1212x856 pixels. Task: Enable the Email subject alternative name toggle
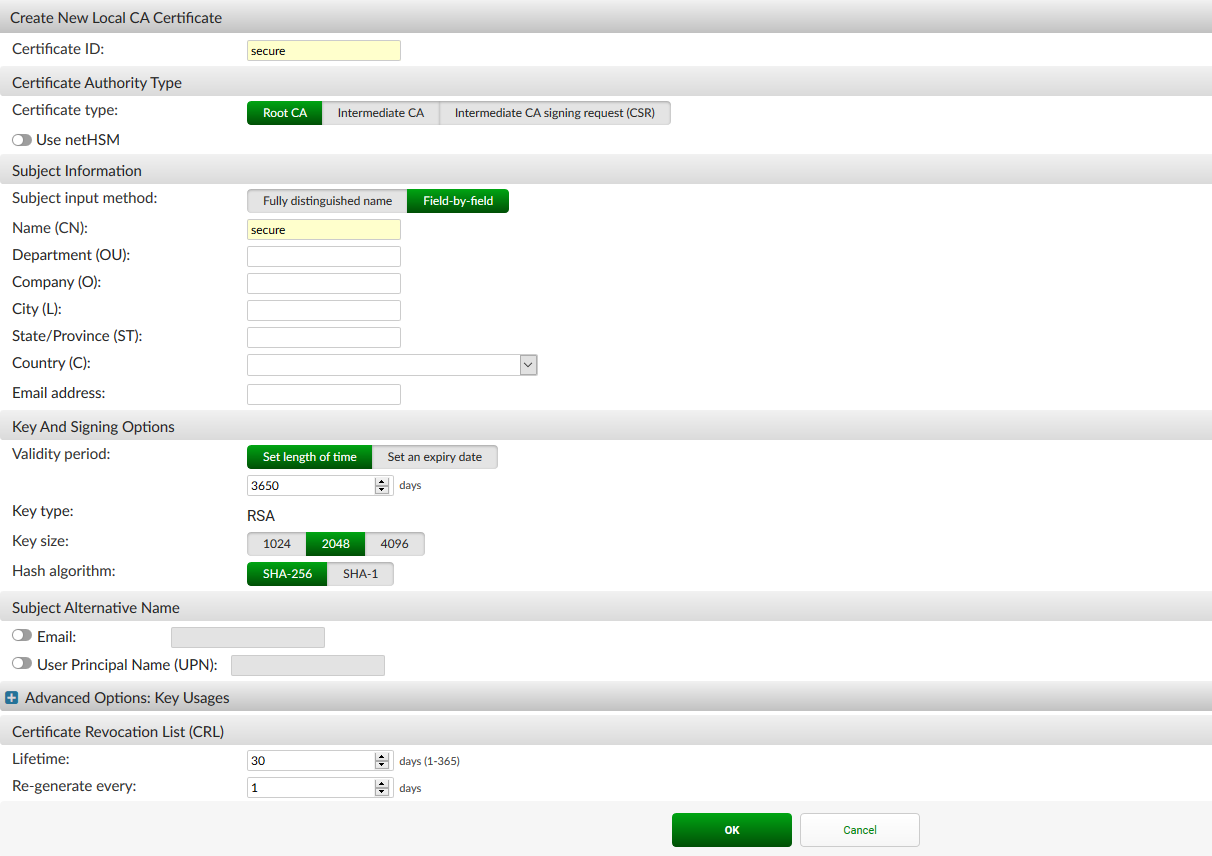[x=21, y=634]
